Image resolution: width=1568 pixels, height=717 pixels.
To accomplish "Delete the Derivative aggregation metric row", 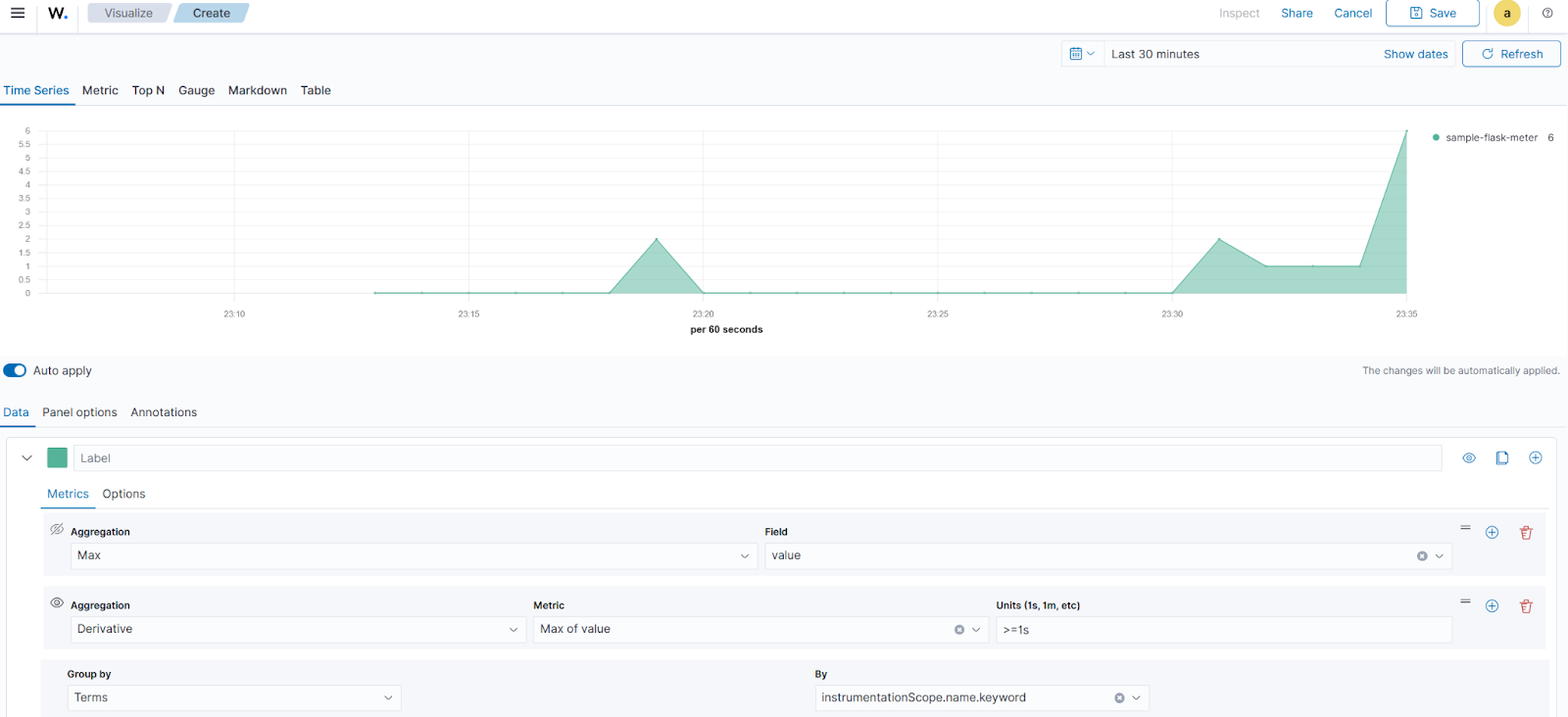I will click(x=1526, y=606).
